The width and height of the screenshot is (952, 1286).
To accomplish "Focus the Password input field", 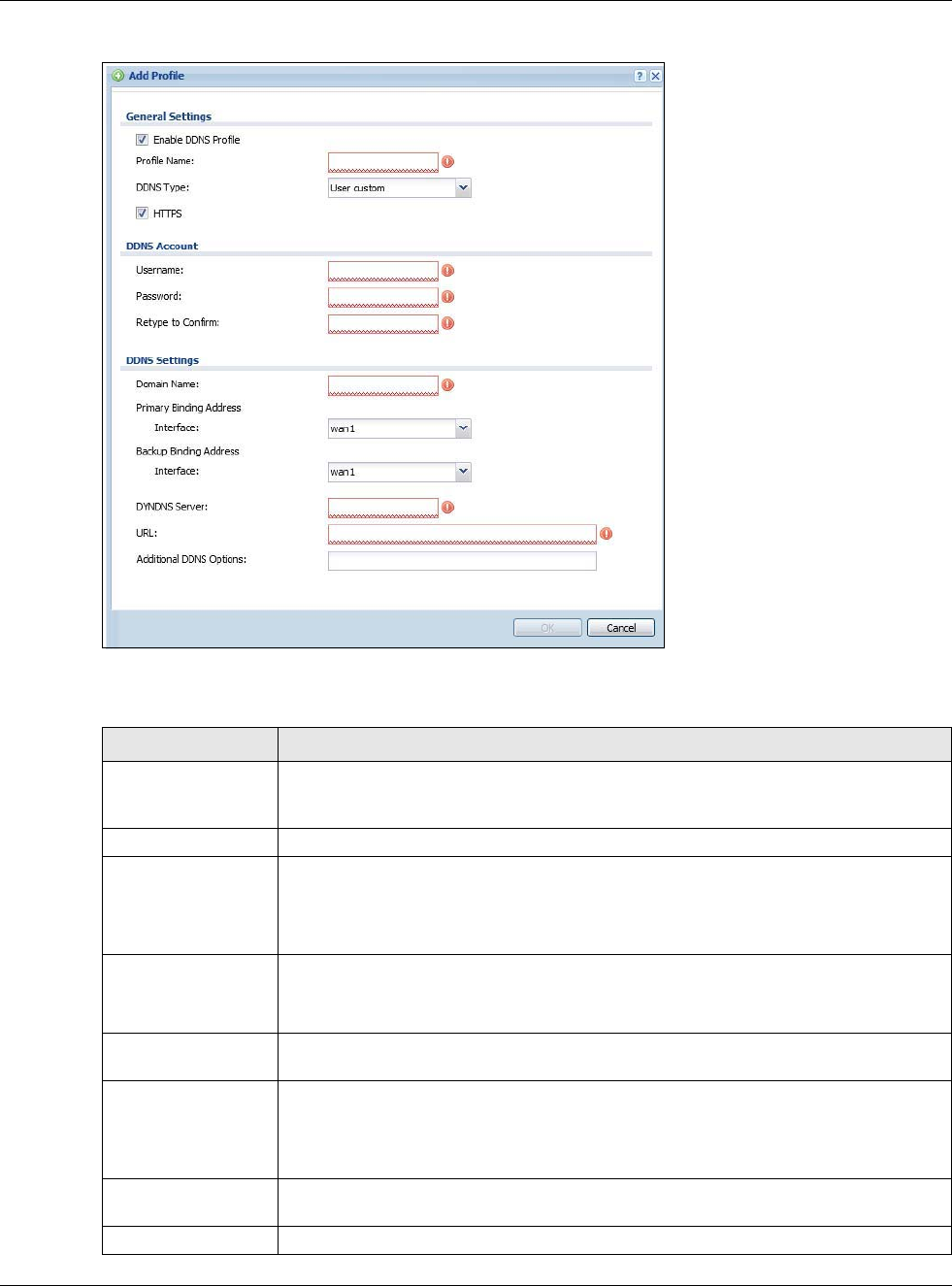I will [383, 297].
